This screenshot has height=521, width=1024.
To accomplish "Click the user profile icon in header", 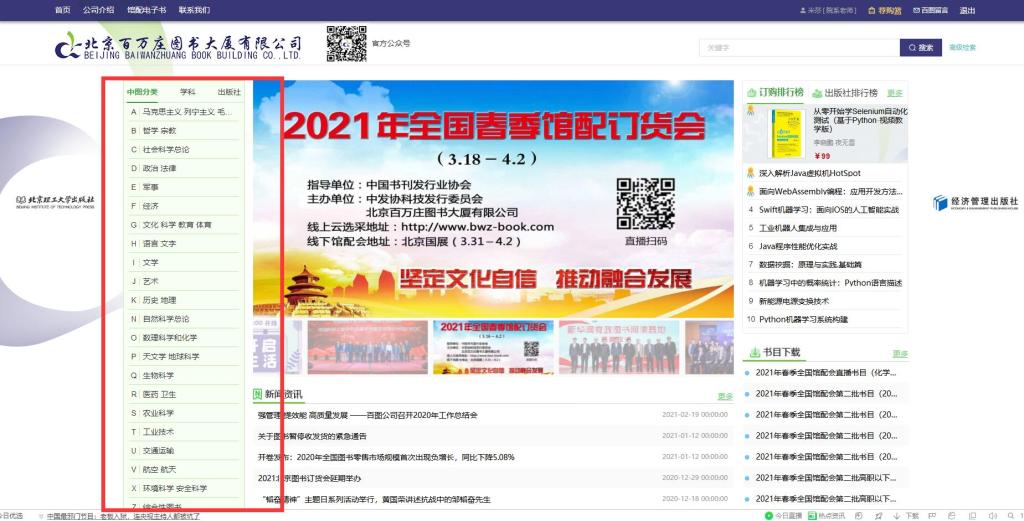I will [x=803, y=10].
